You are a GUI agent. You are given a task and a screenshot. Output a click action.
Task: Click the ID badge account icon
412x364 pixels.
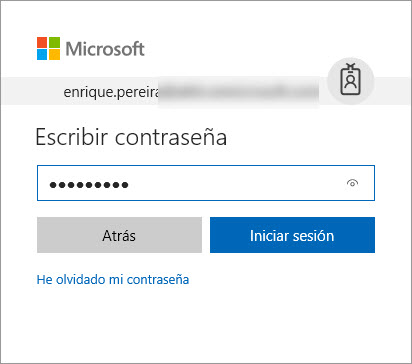point(350,80)
